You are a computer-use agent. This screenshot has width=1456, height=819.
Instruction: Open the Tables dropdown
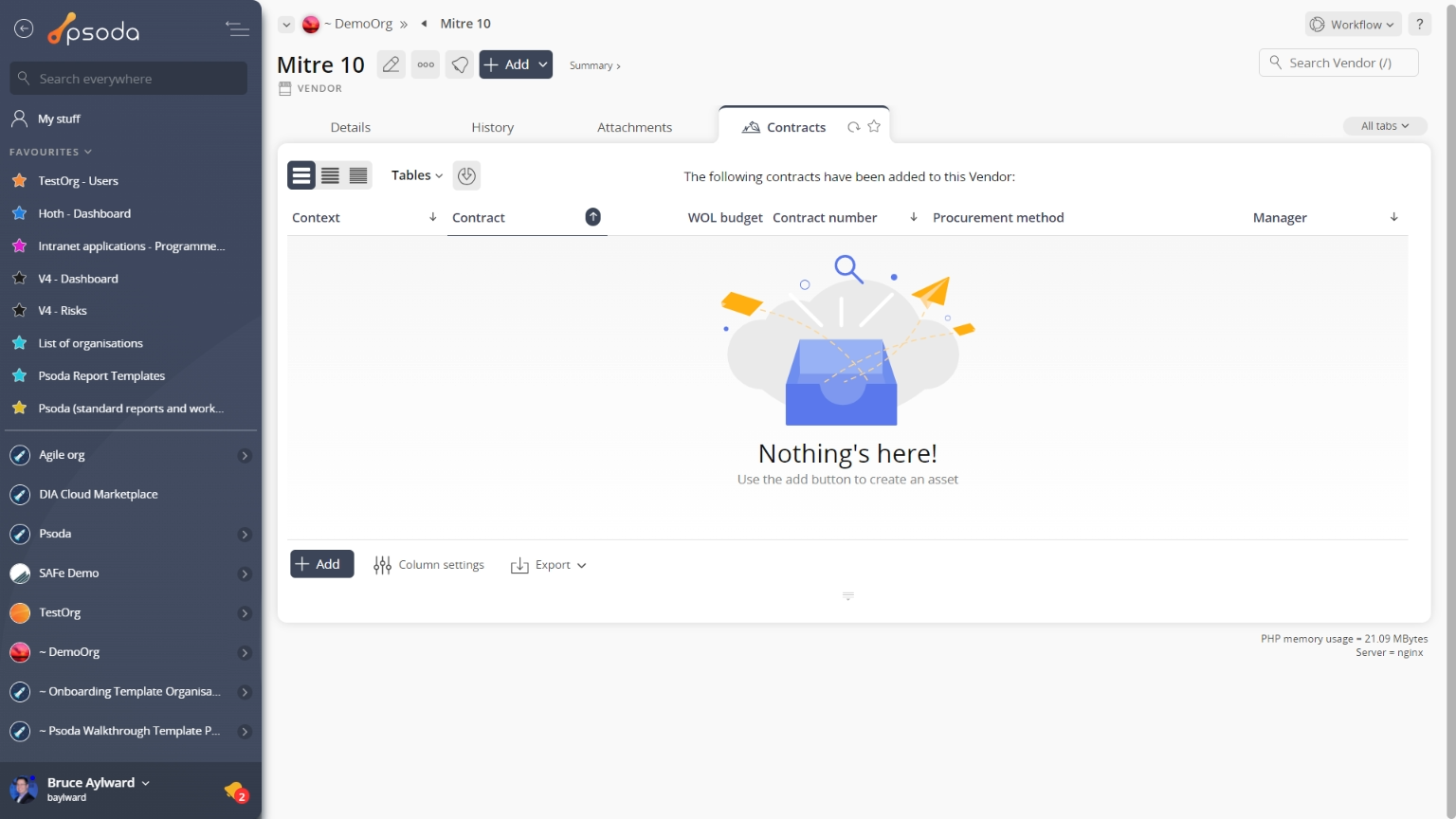[417, 175]
